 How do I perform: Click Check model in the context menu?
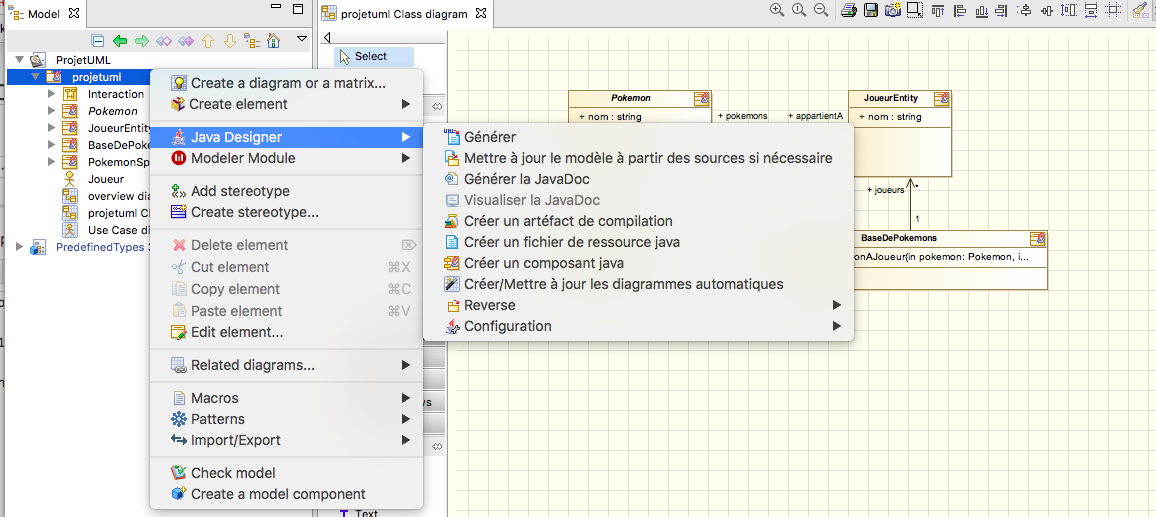[233, 473]
